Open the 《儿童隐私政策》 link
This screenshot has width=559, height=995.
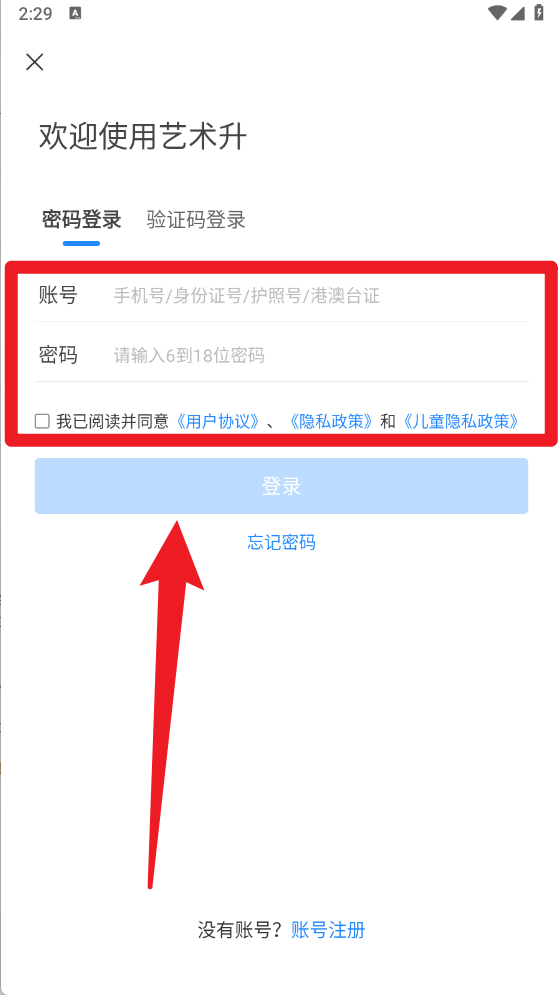(x=461, y=421)
